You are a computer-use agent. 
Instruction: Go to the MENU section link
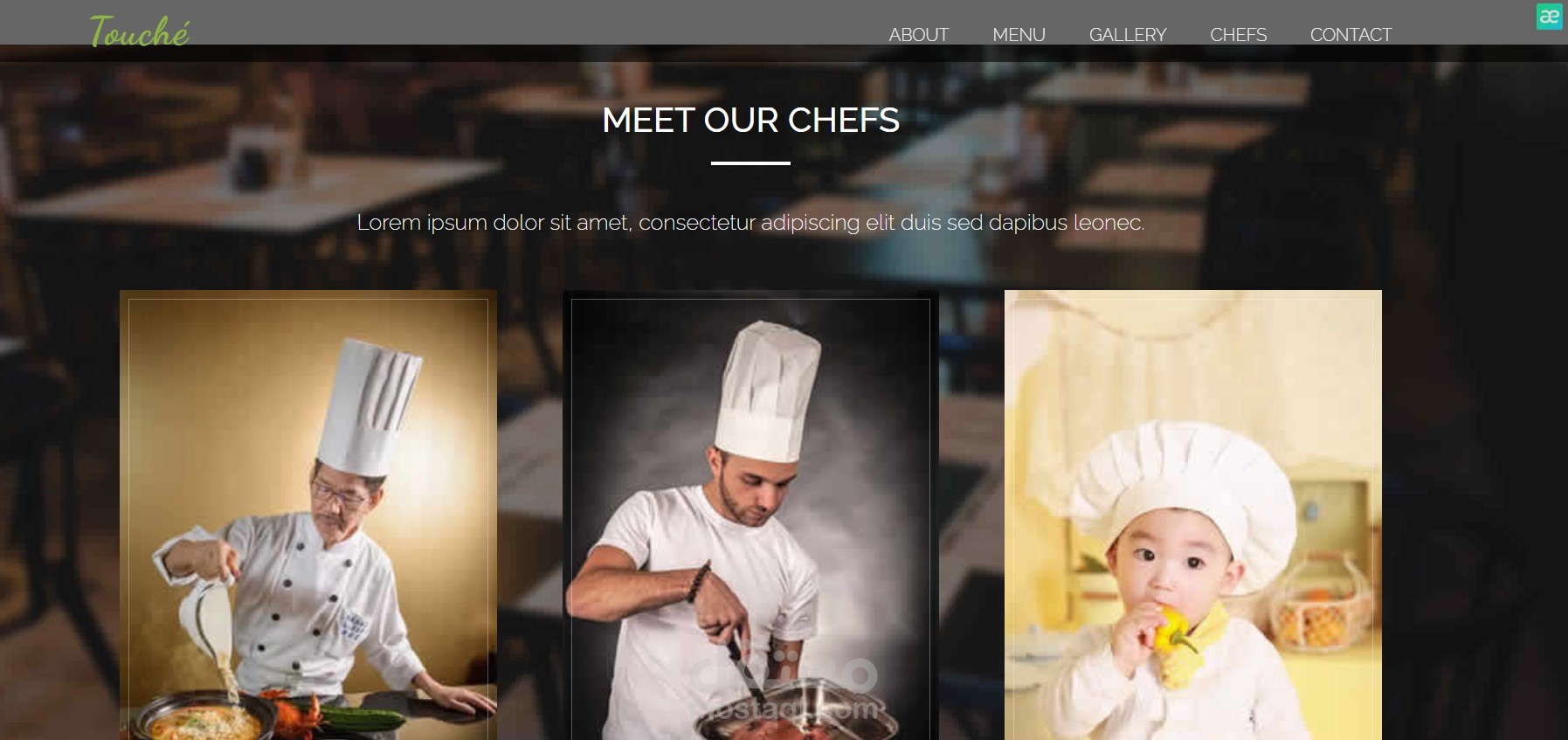[x=1019, y=35]
